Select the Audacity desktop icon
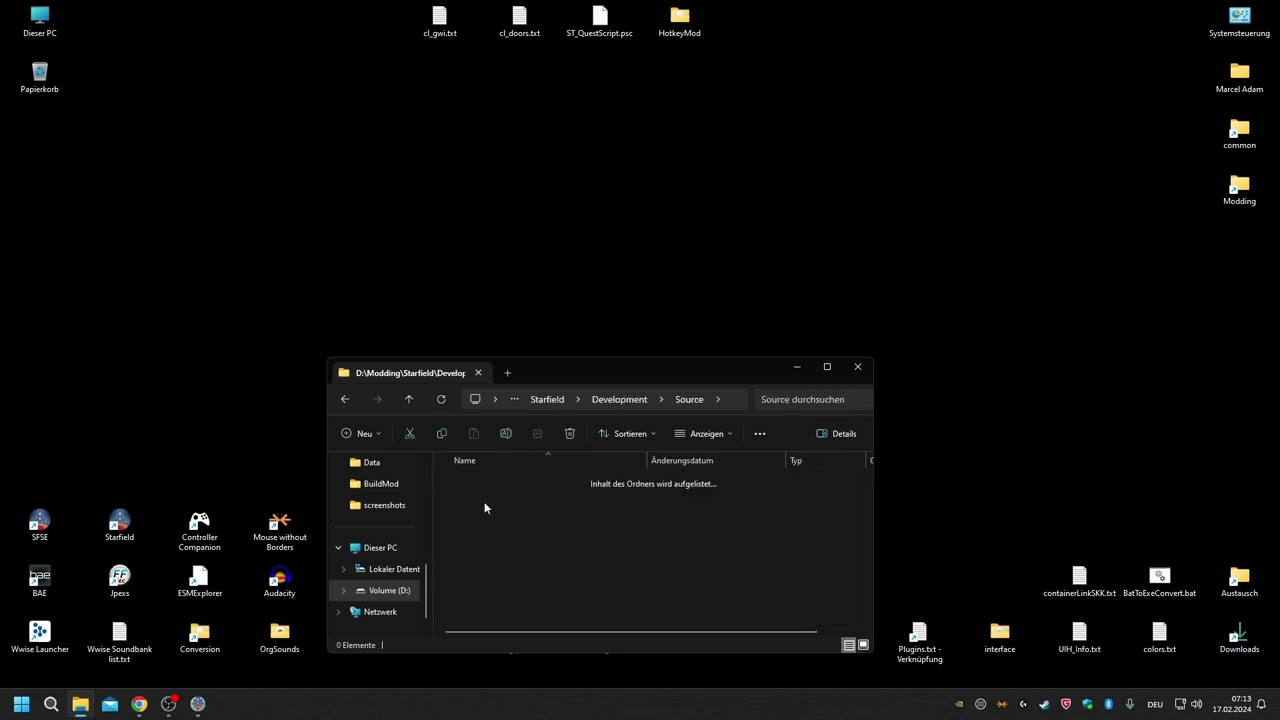This screenshot has height=720, width=1280. point(279,582)
